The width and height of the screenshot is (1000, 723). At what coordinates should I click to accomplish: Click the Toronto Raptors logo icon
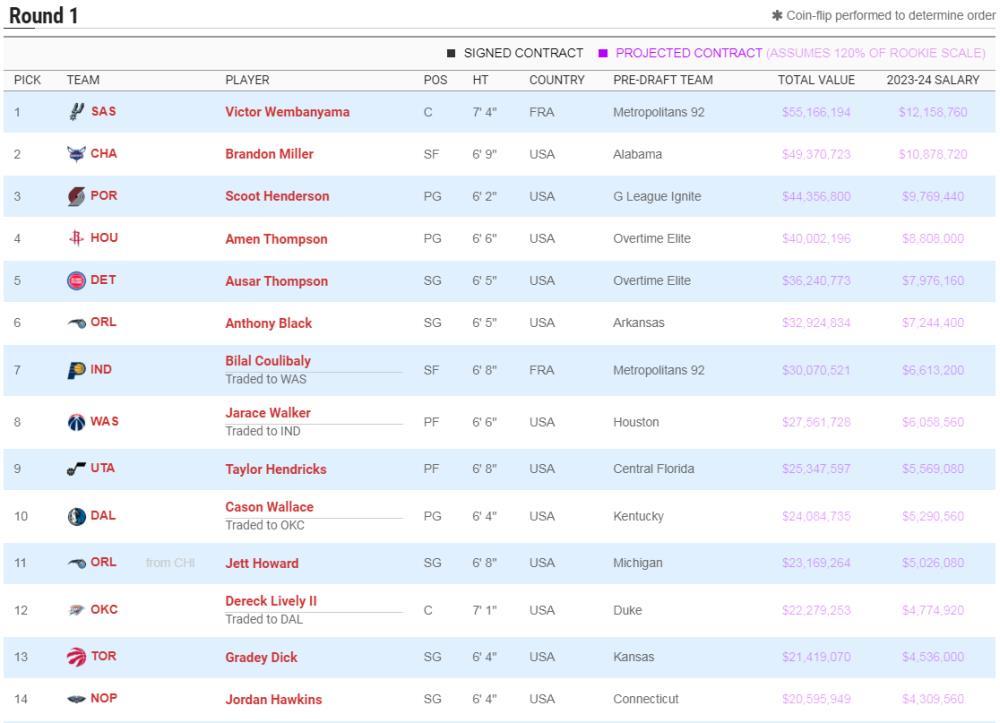pos(76,657)
